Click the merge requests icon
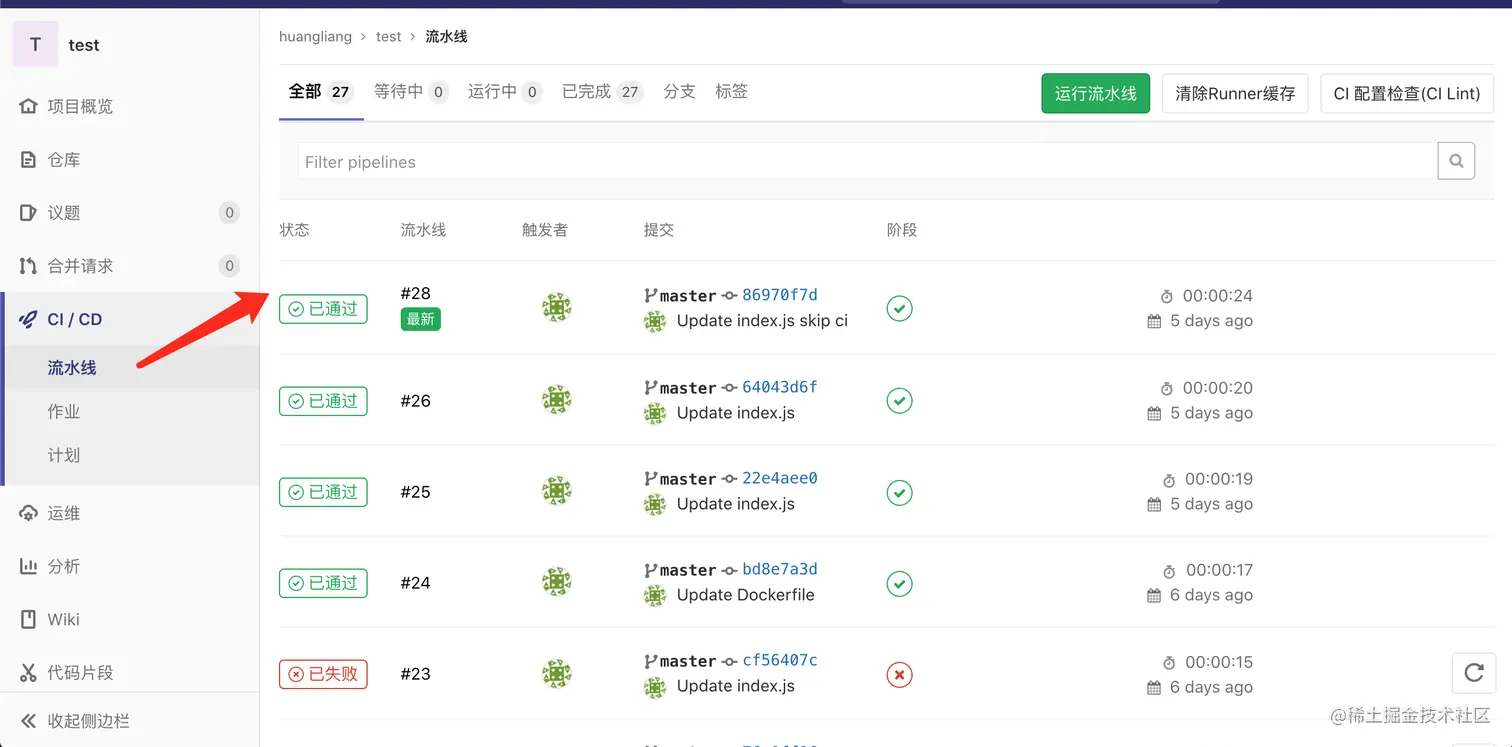 pyautogui.click(x=28, y=265)
